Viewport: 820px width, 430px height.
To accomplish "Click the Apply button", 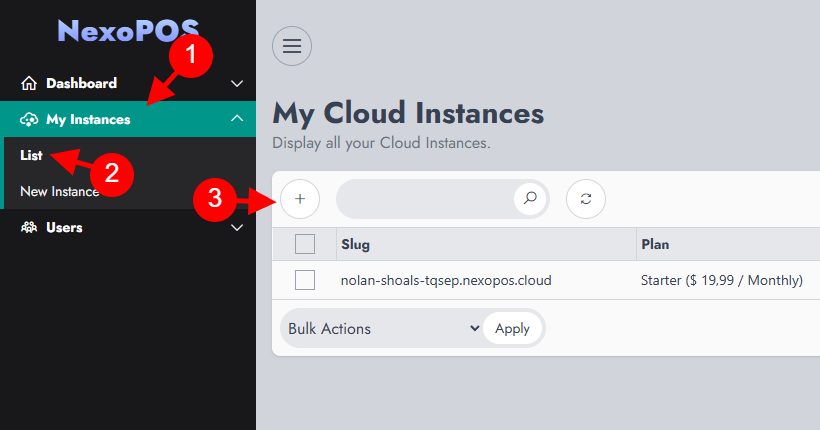I will (512, 329).
